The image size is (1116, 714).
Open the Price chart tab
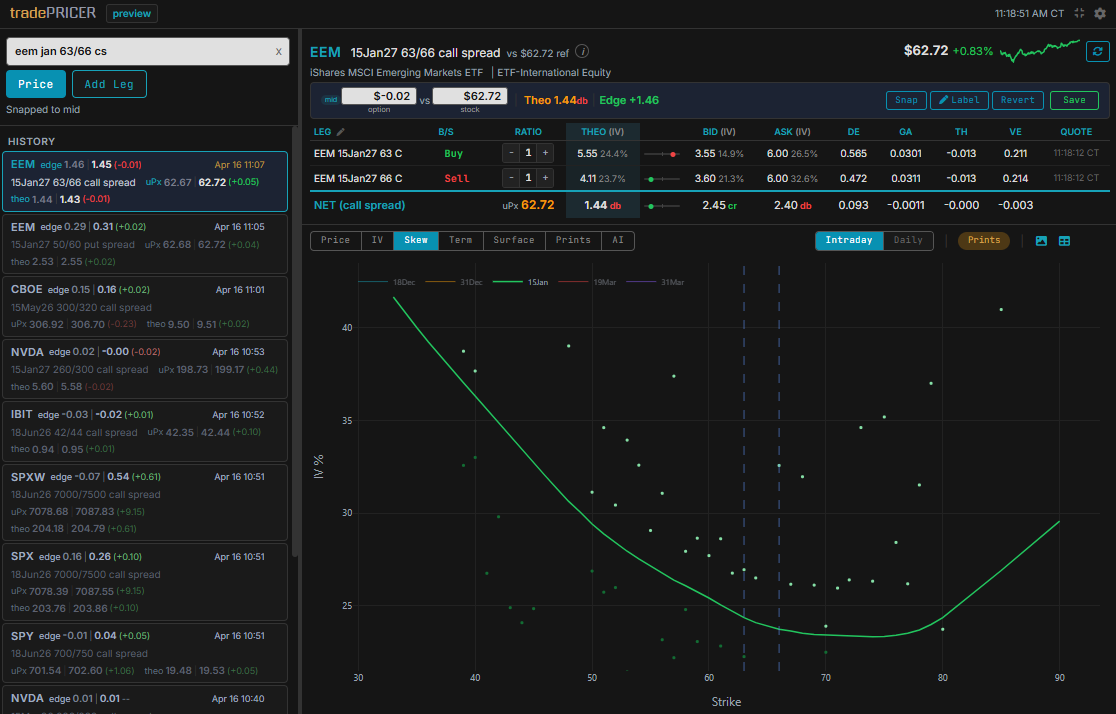click(335, 241)
